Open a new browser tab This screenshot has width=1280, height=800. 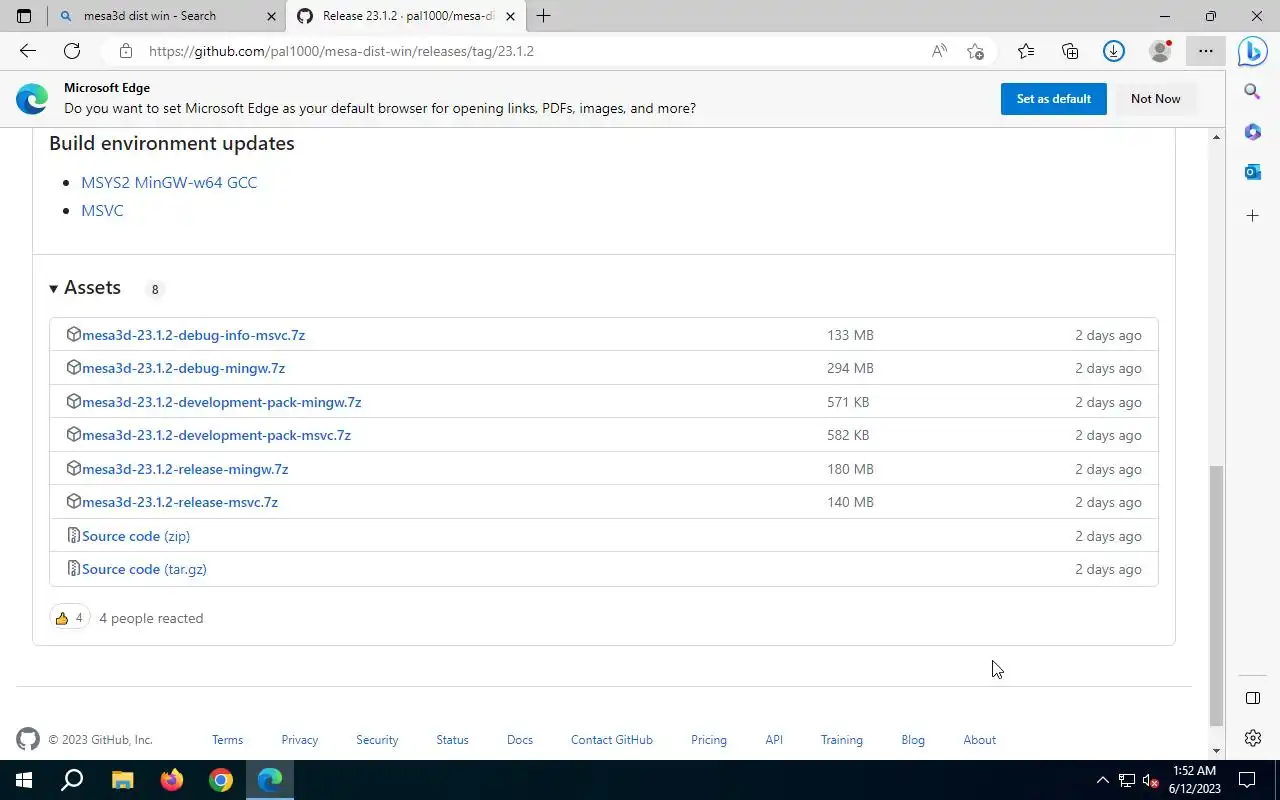pos(544,16)
